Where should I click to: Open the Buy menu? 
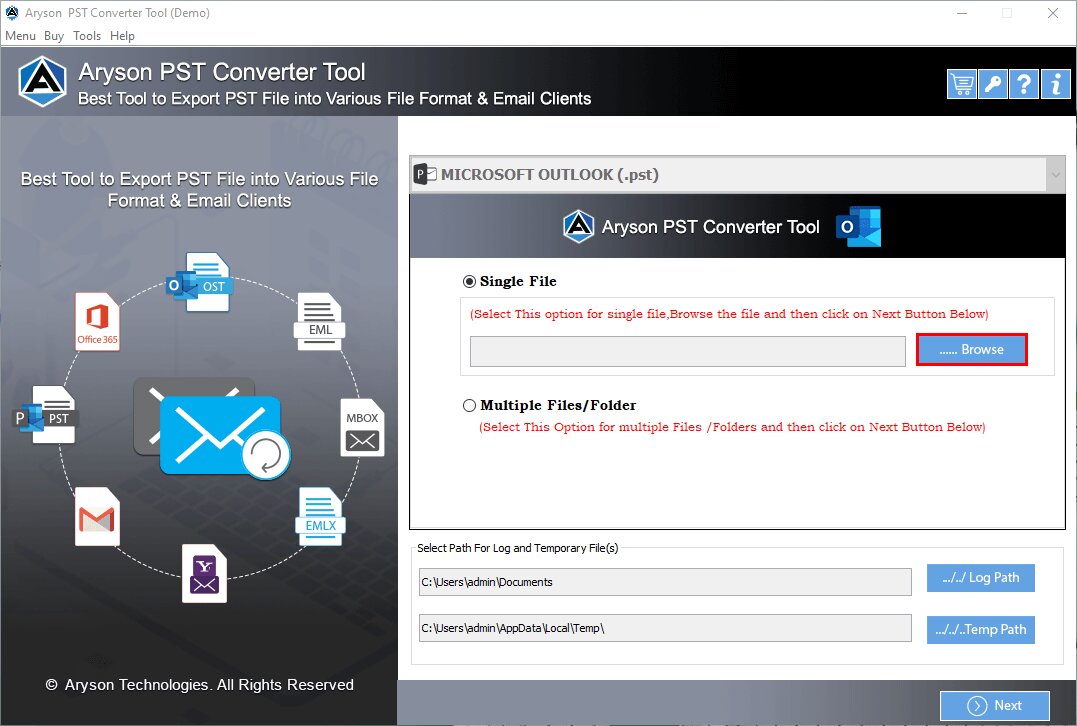coord(54,36)
